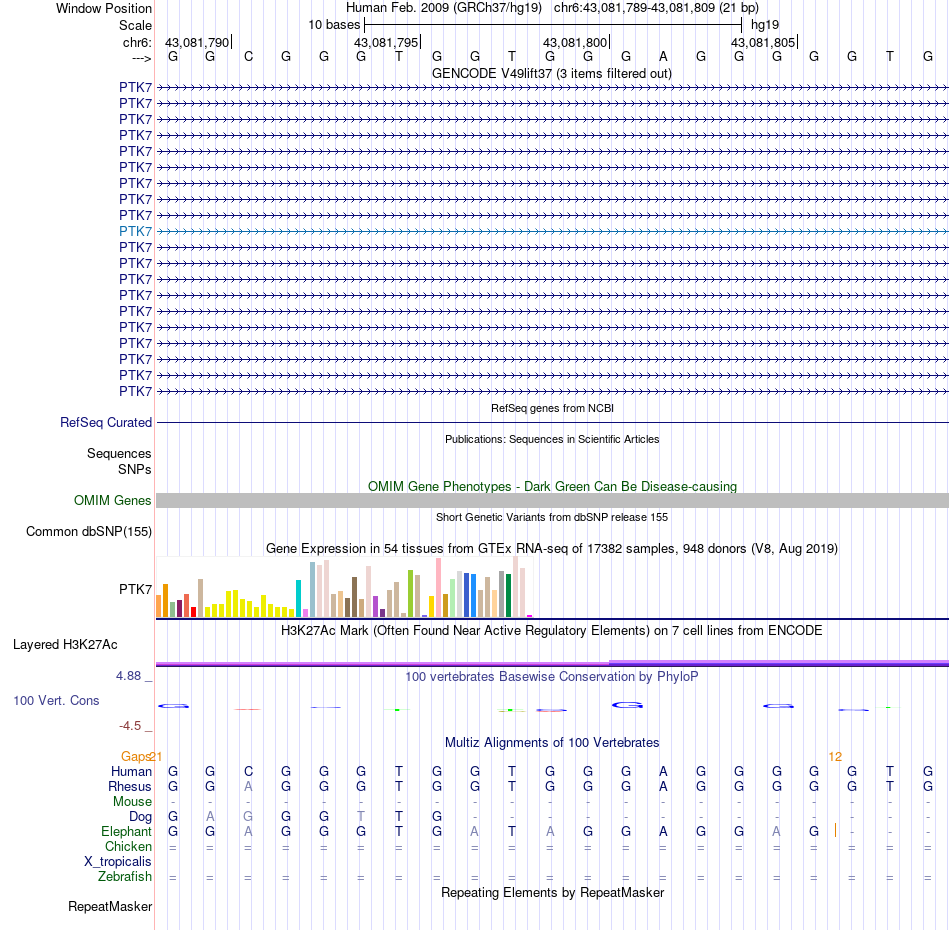Click the orange insertion bar in Elephant row

tap(835, 830)
